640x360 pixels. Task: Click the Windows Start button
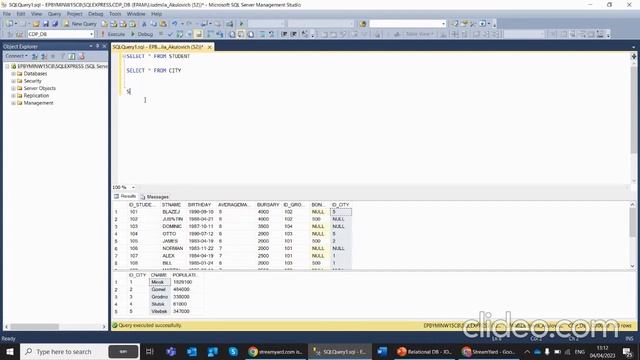(x=10, y=351)
